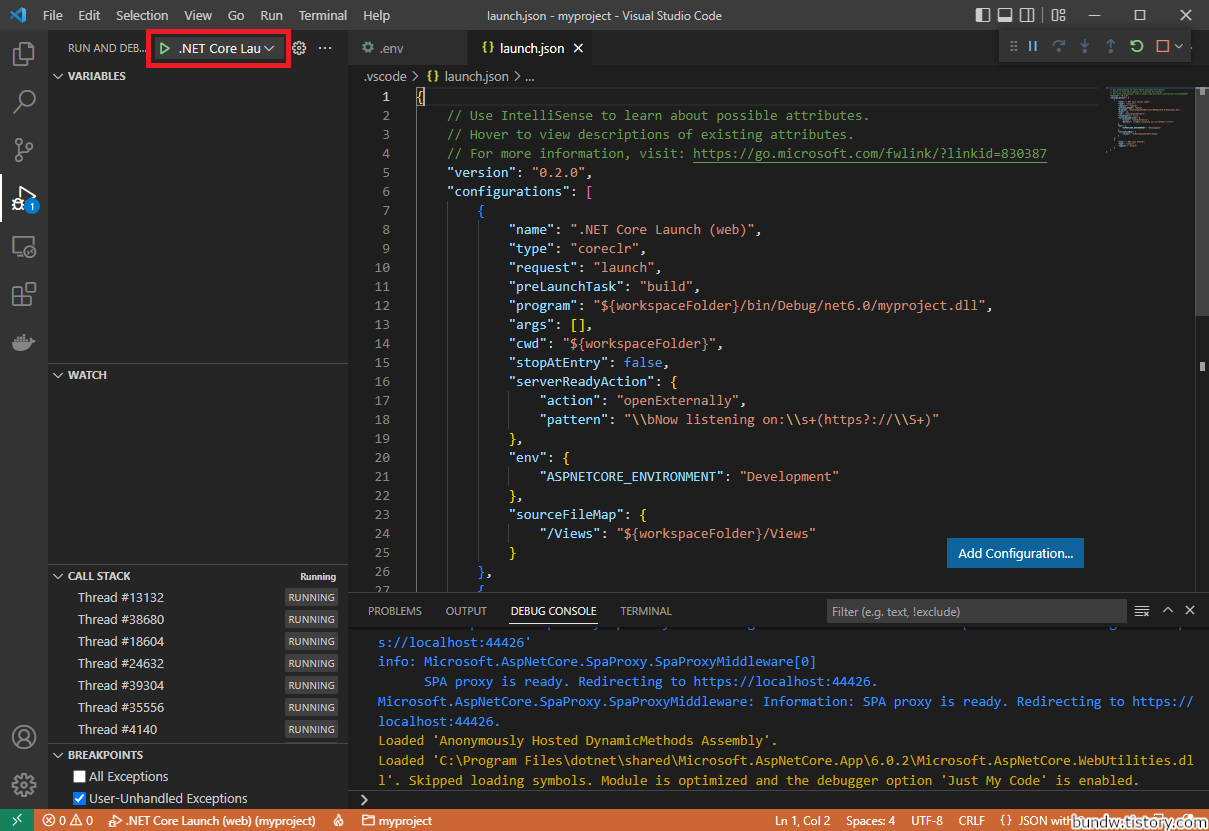Open the dropdown arrow beside the stop button
The height and width of the screenshot is (831, 1209).
point(1180,46)
